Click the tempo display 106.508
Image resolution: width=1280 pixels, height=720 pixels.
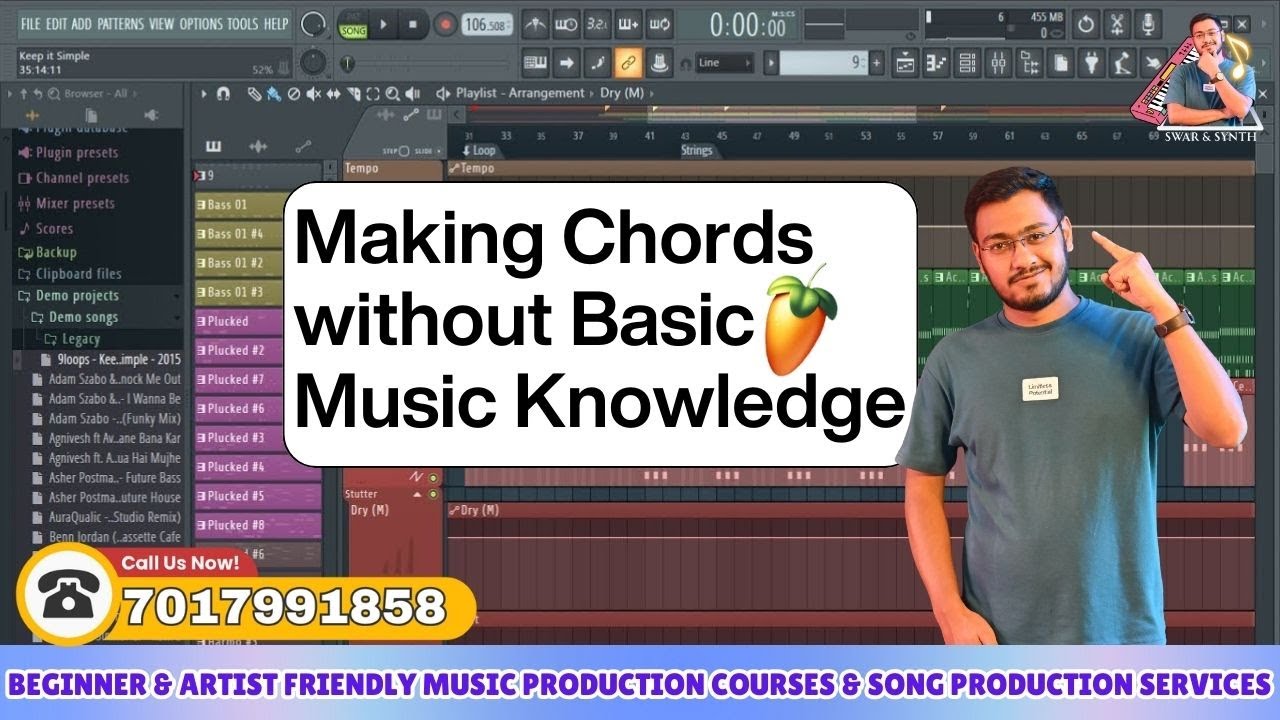click(488, 23)
